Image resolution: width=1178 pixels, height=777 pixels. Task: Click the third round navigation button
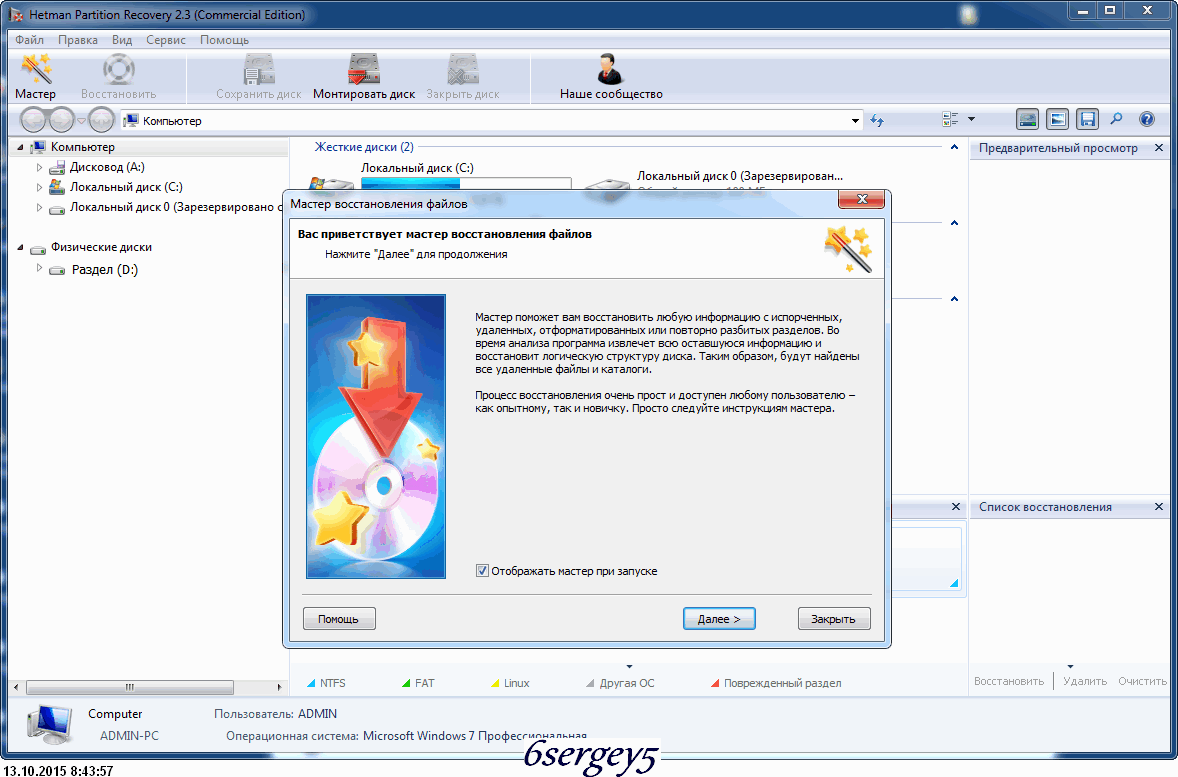click(101, 119)
